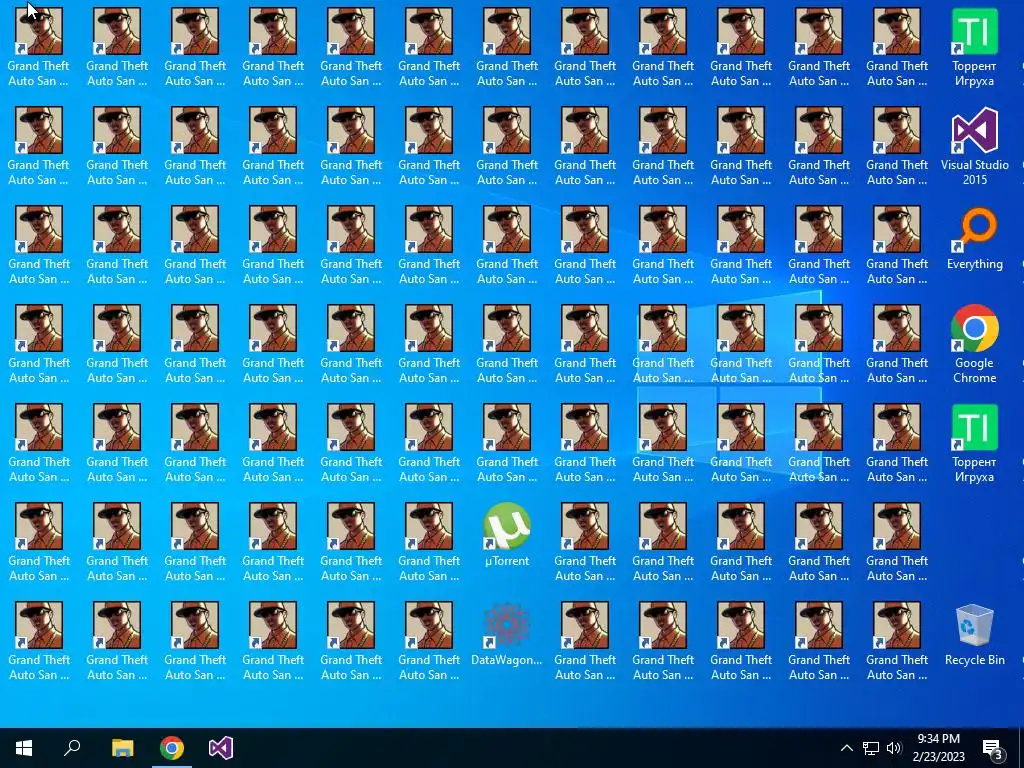Launch Visual Studio from the taskbar

pos(221,748)
